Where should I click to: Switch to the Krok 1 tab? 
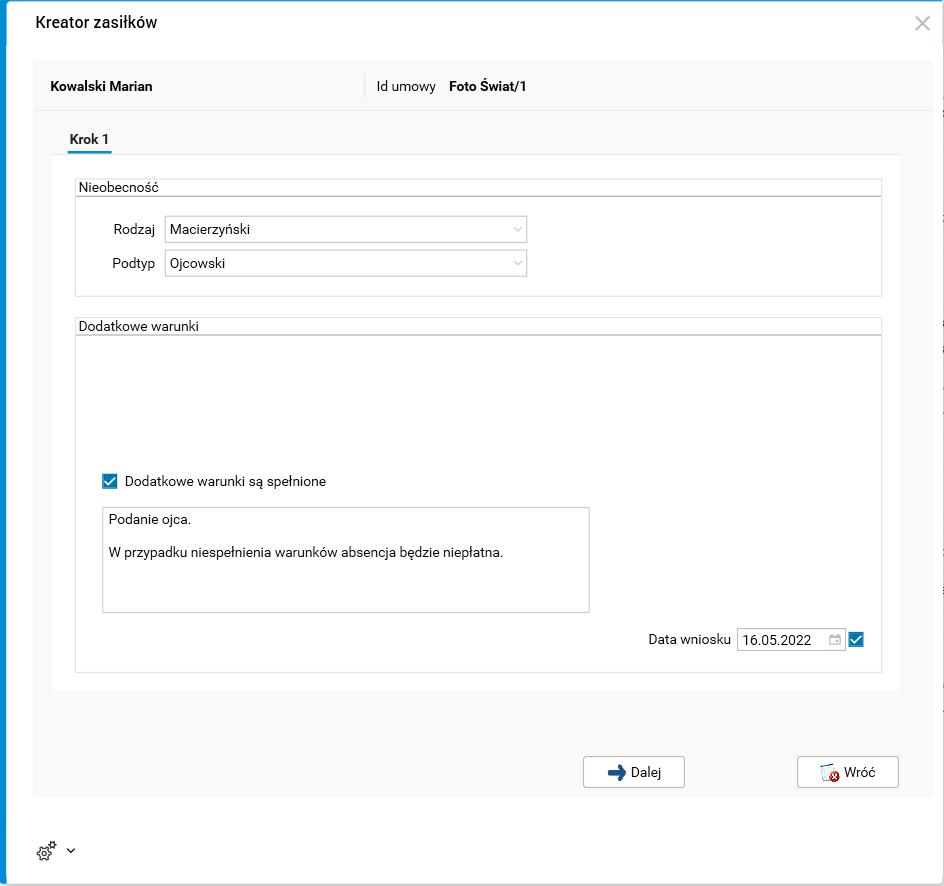[x=89, y=139]
